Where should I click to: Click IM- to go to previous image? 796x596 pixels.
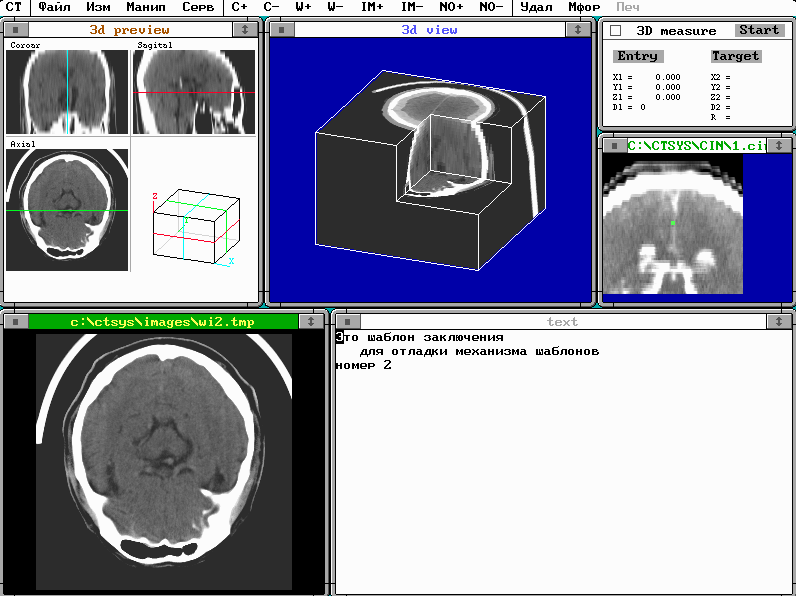[412, 7]
